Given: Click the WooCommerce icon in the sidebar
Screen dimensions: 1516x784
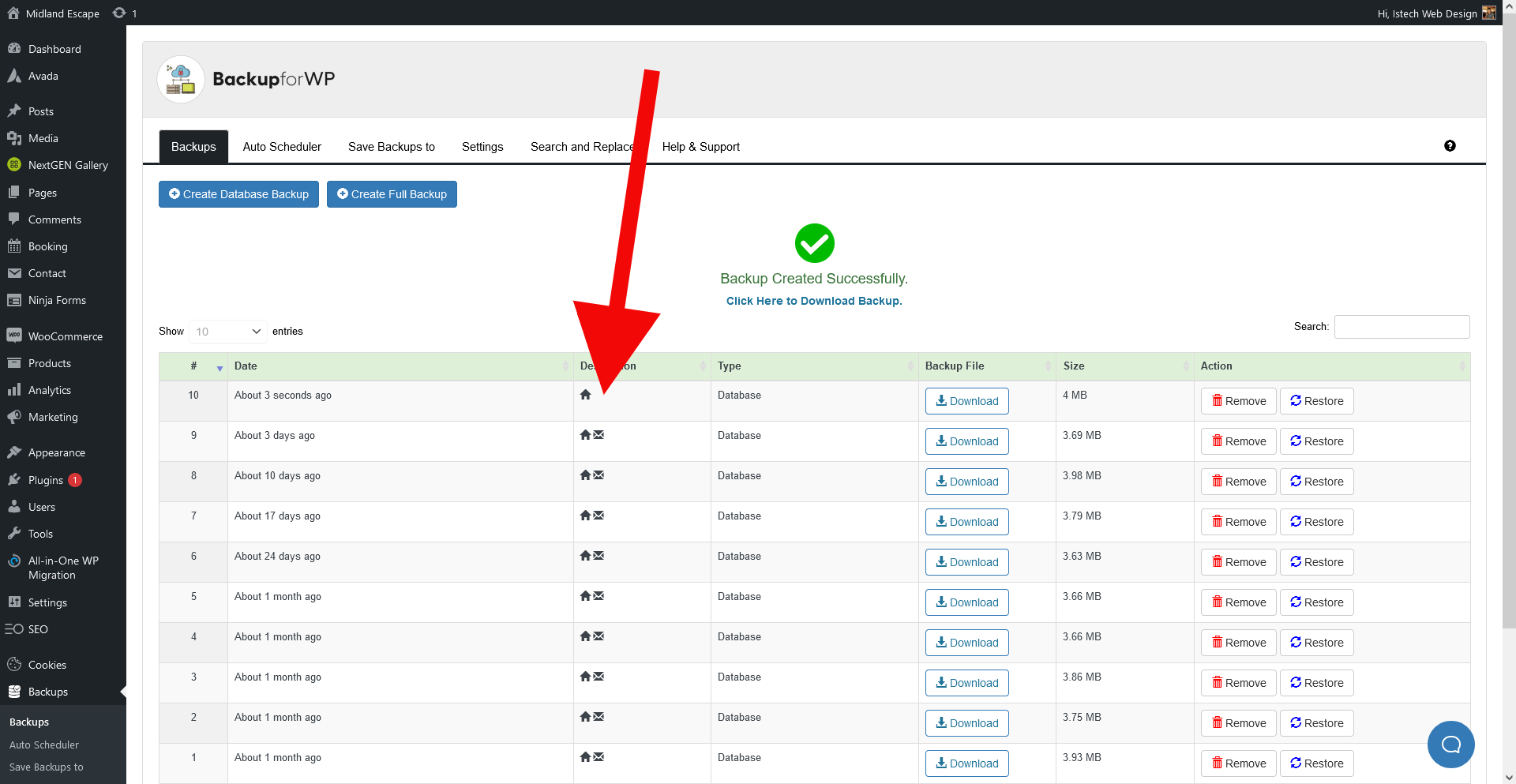Looking at the screenshot, I should click(14, 336).
